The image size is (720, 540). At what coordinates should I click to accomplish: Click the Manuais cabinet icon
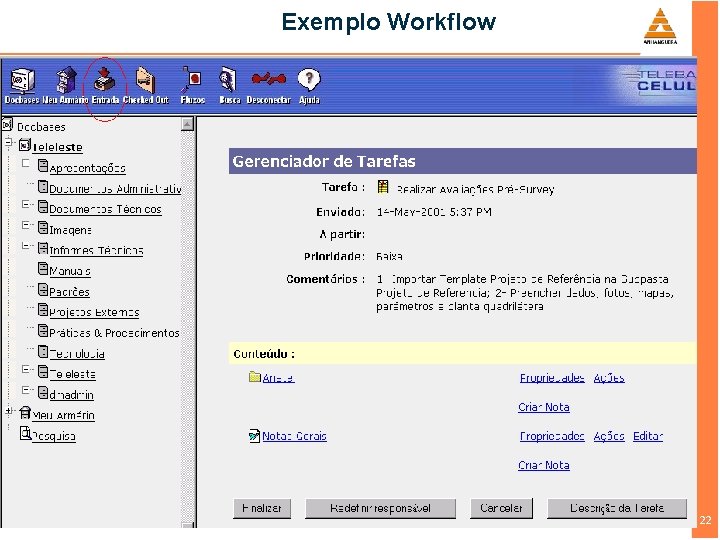click(43, 269)
